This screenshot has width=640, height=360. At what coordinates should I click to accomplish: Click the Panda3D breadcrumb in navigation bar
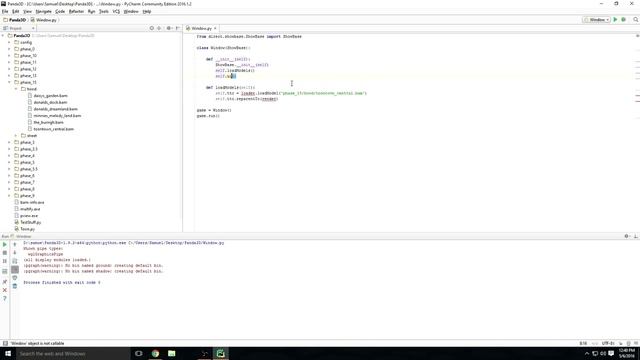(x=15, y=20)
